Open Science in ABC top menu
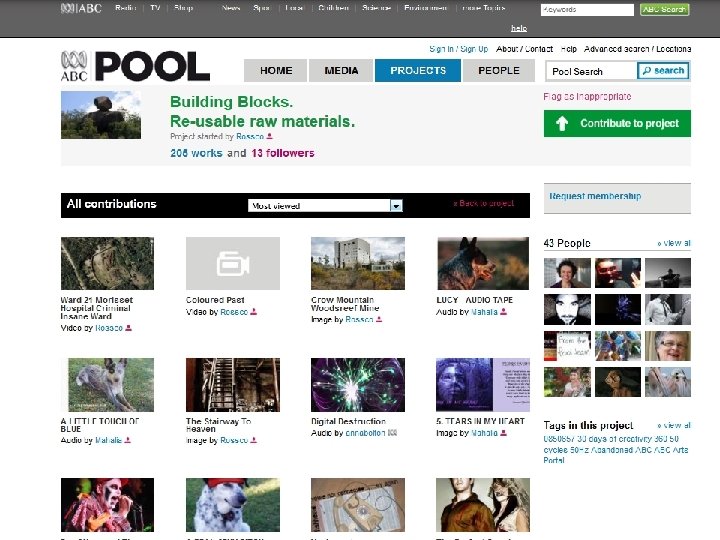Image resolution: width=720 pixels, height=540 pixels. click(x=376, y=8)
